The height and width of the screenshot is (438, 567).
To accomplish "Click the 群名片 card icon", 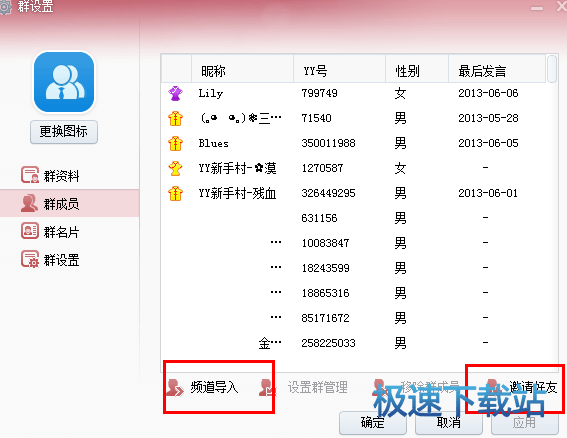I will point(30,231).
